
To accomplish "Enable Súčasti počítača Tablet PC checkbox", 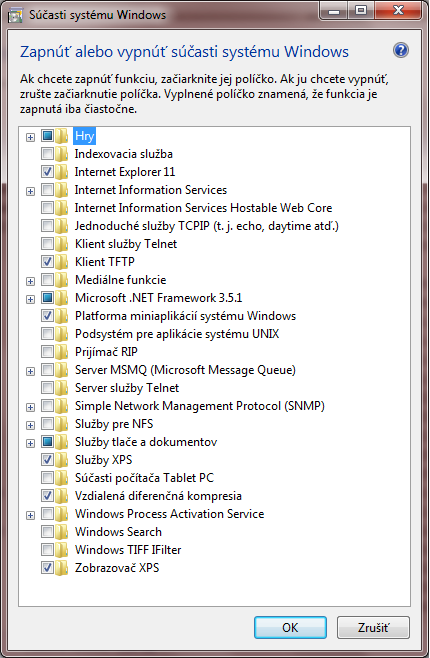I will (x=47, y=478).
